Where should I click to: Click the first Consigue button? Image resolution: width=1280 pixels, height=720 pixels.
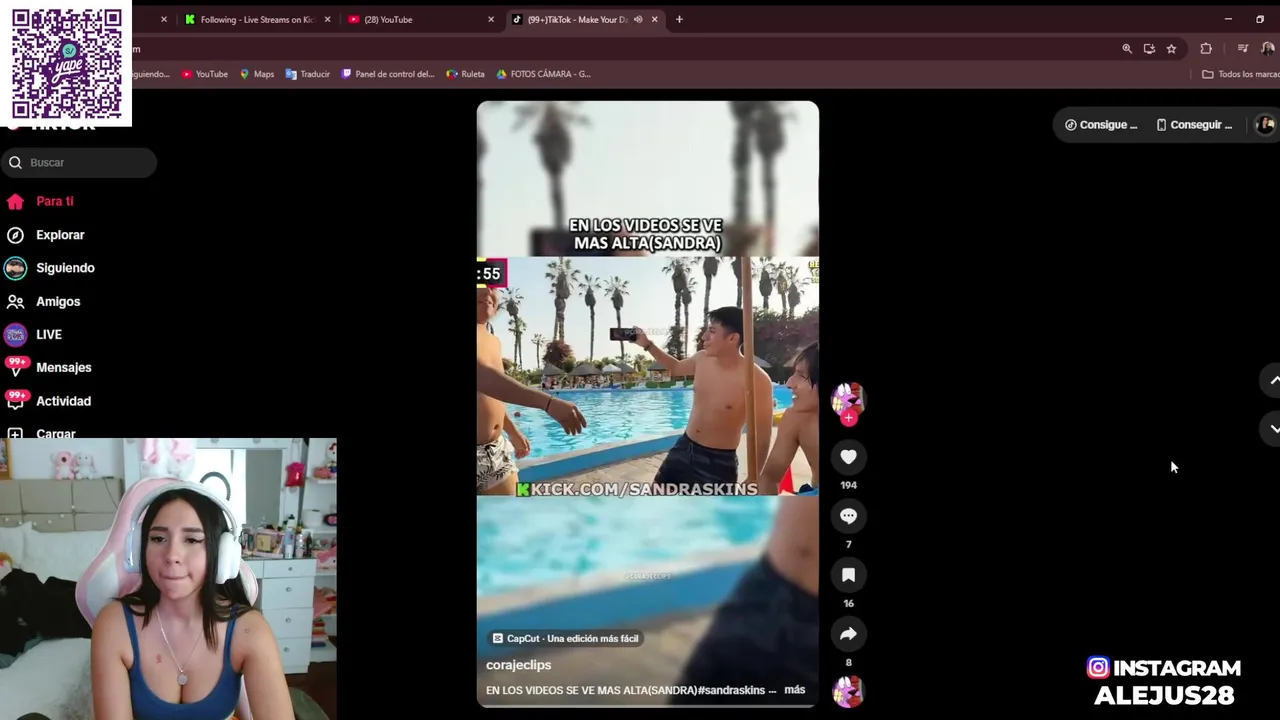point(1101,125)
